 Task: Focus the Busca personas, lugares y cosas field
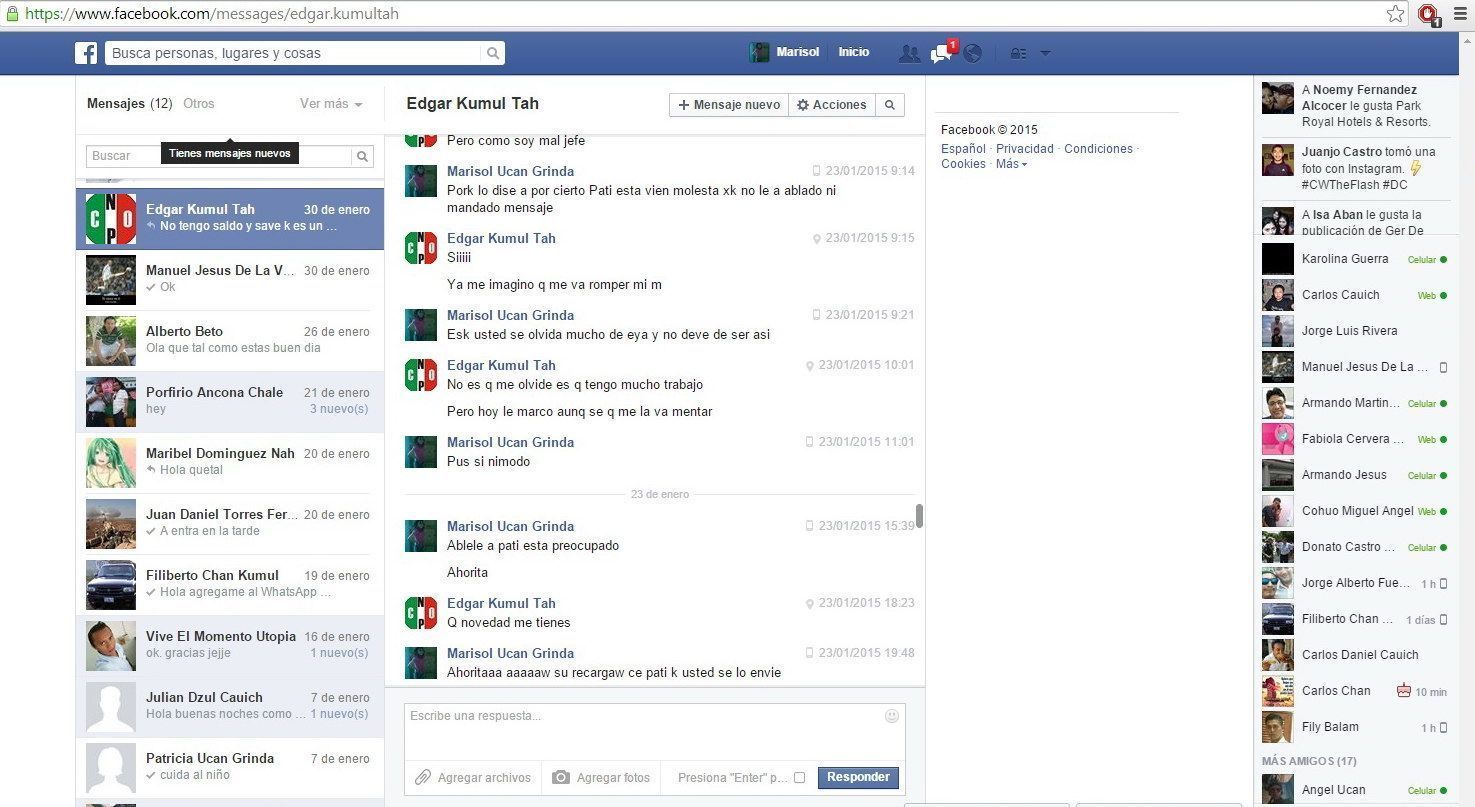pyautogui.click(x=294, y=53)
